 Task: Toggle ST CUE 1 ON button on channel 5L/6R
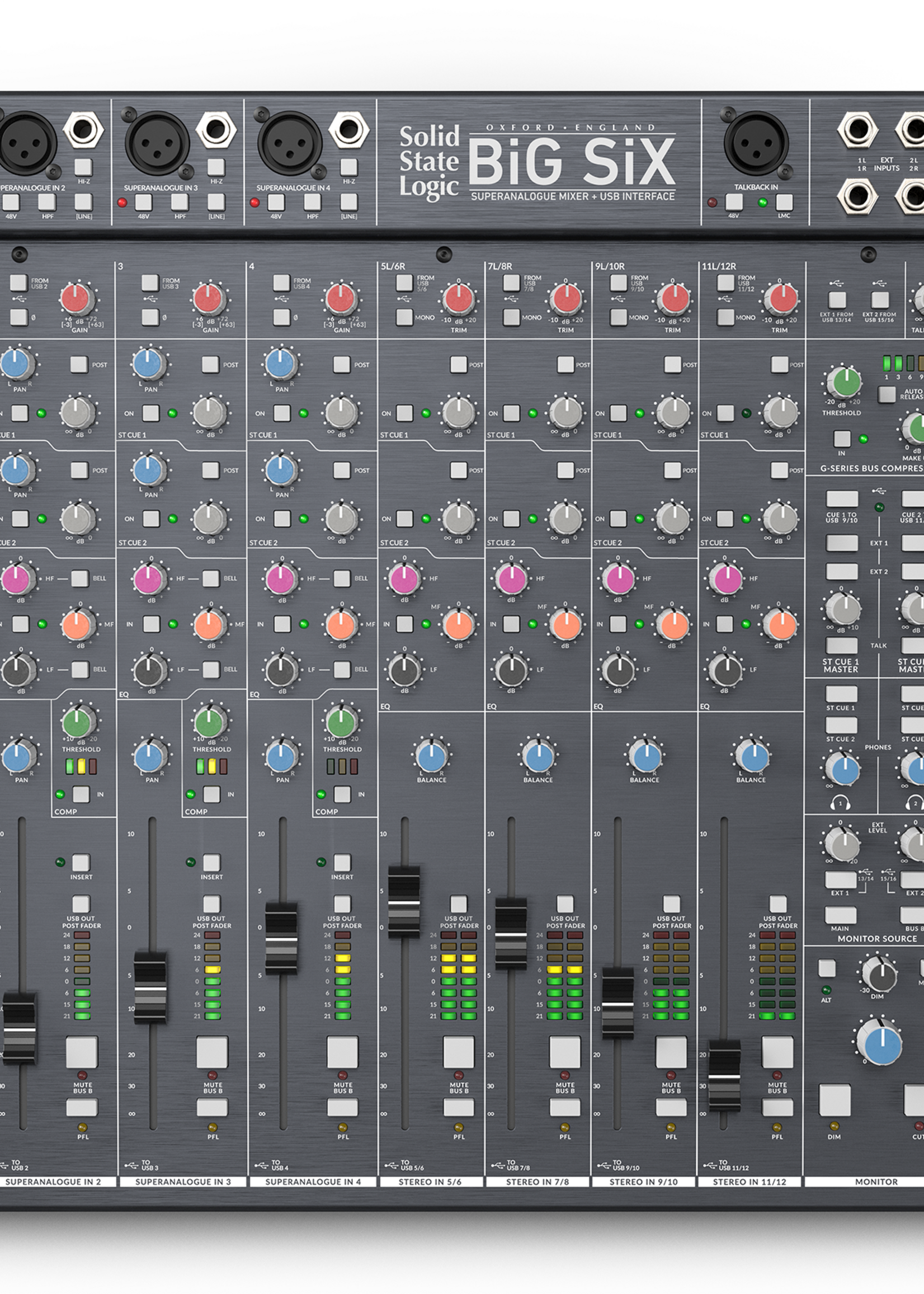(404, 413)
